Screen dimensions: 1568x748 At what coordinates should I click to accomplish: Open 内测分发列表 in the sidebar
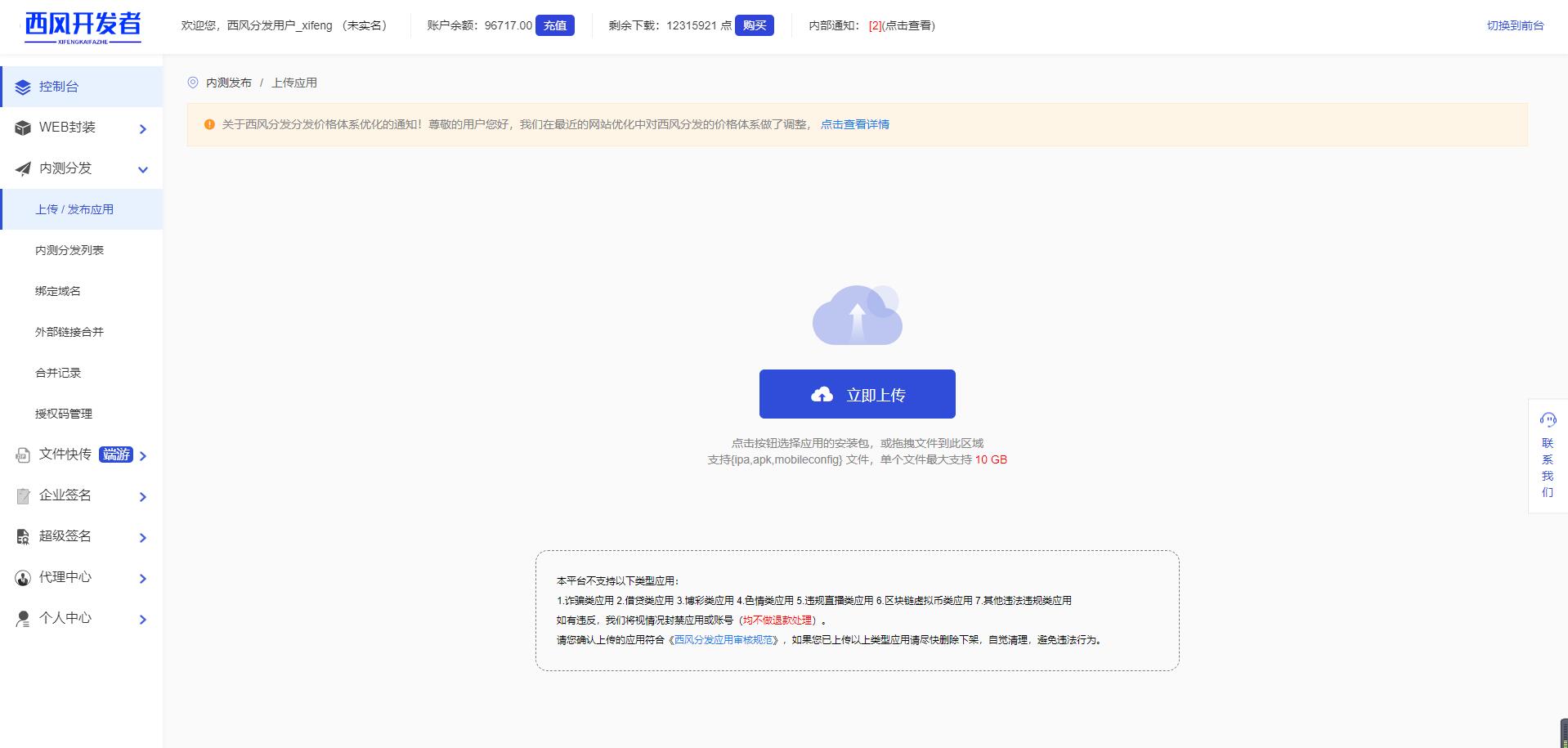click(69, 250)
